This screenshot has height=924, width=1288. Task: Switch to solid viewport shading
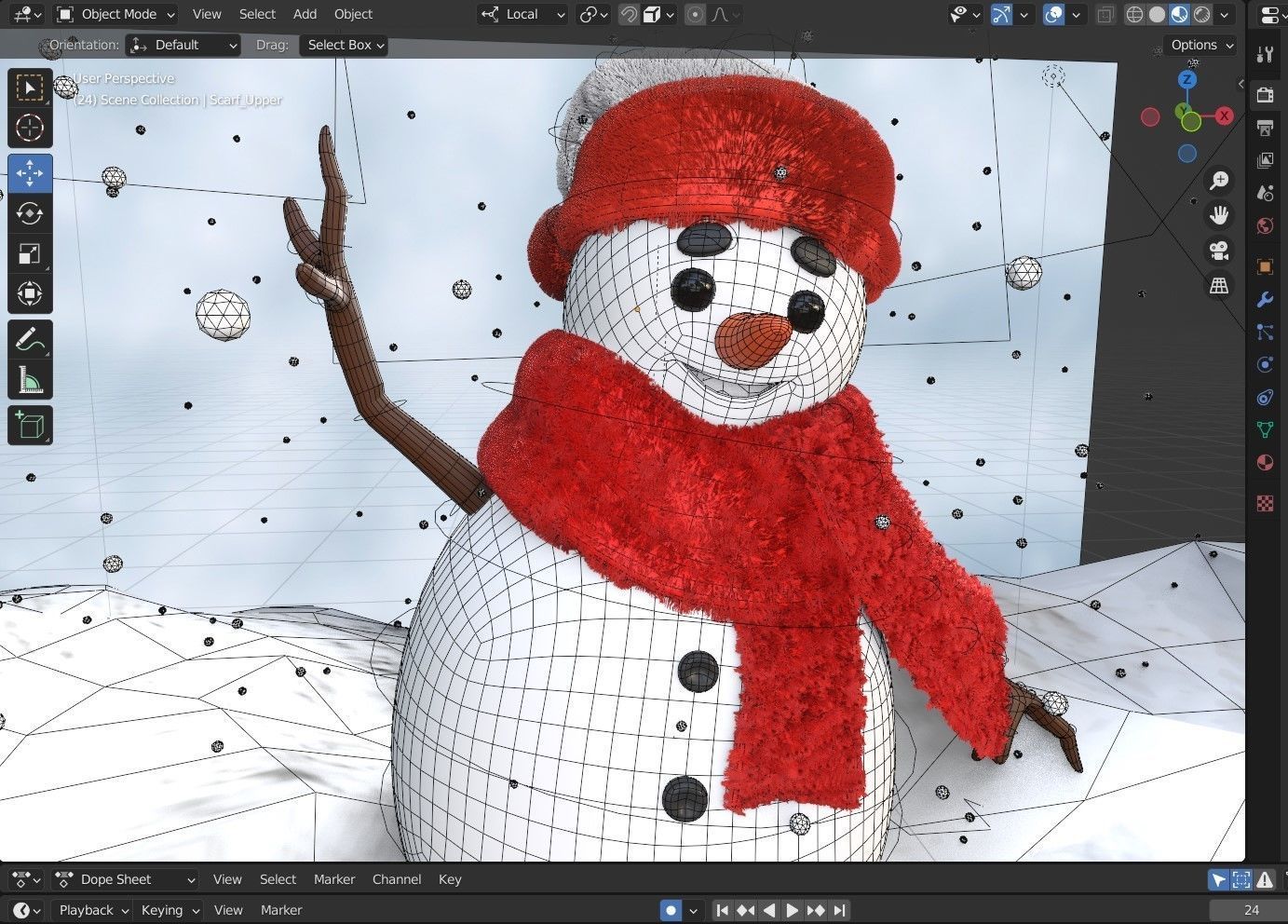[1157, 14]
